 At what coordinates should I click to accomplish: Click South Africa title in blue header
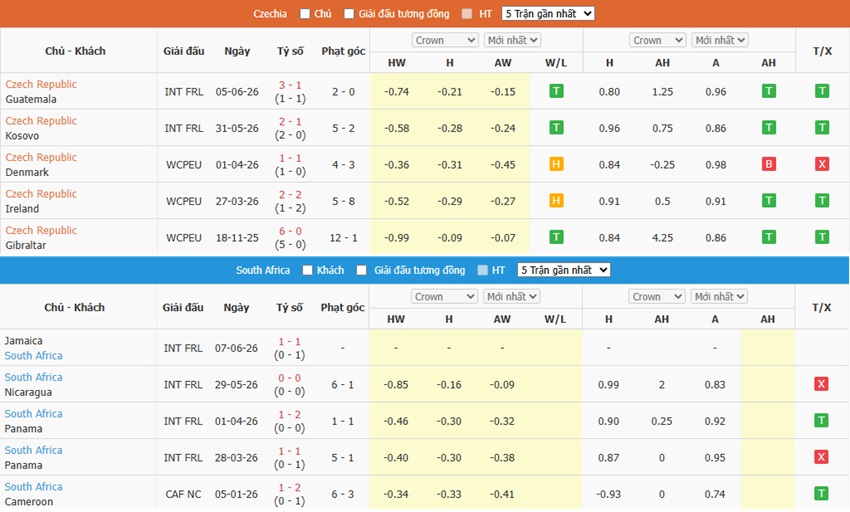[263, 270]
